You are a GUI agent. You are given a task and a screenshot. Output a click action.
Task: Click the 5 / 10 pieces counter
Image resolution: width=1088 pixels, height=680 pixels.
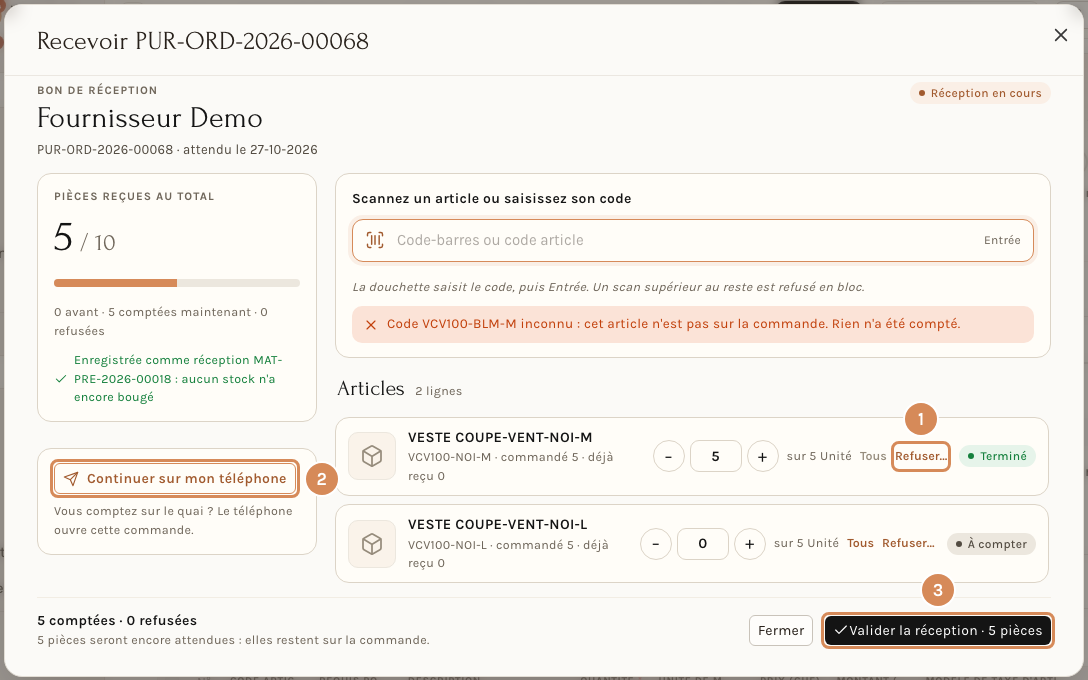tap(85, 238)
